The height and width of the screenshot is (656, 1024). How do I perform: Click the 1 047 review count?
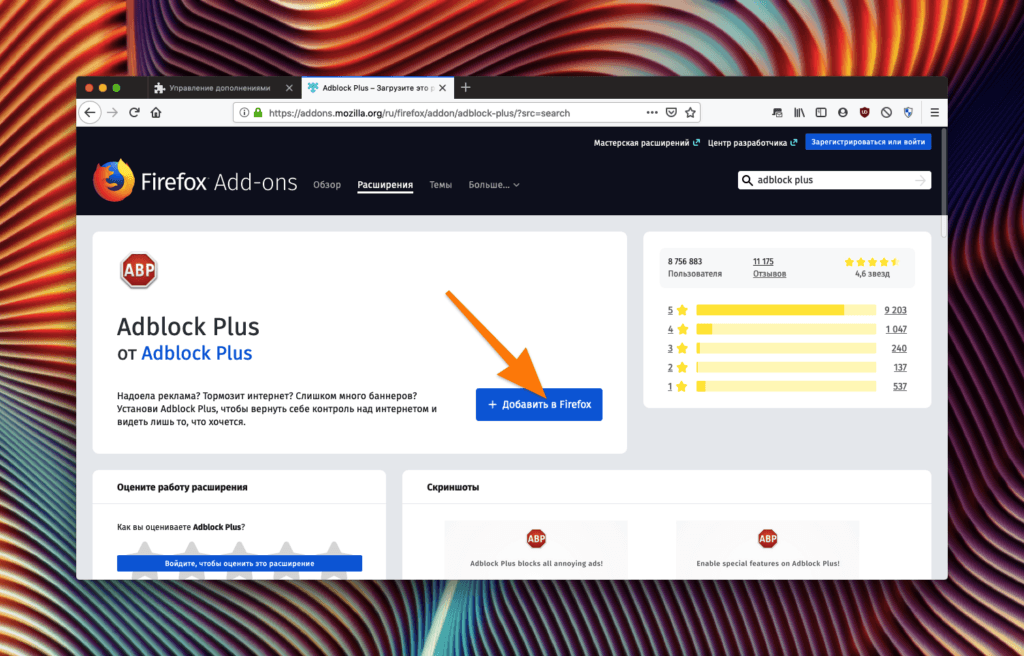pos(896,329)
